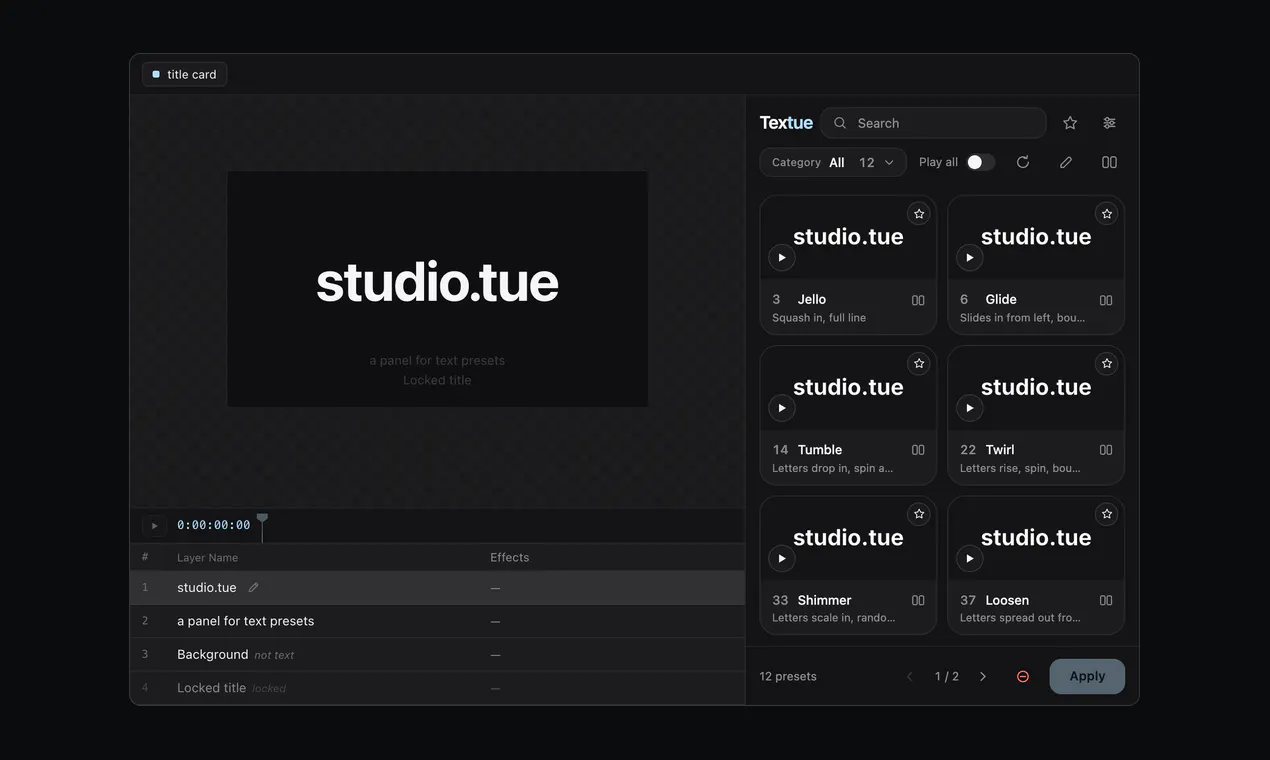
Task: Click the split icon on the Loosen card
Action: (1106, 600)
